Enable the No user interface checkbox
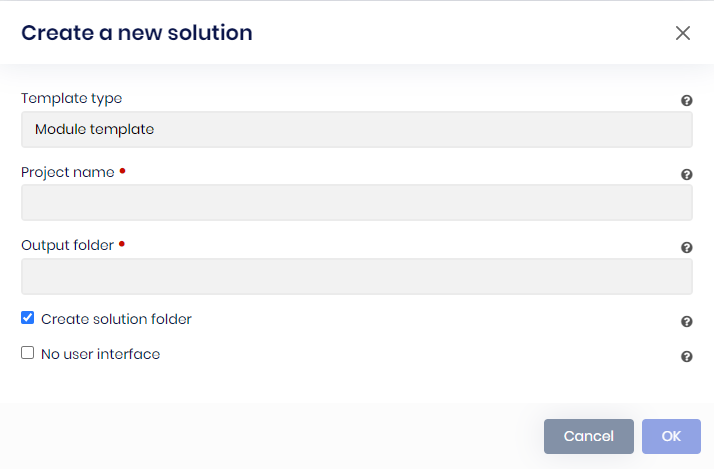The height and width of the screenshot is (469, 714). [28, 353]
